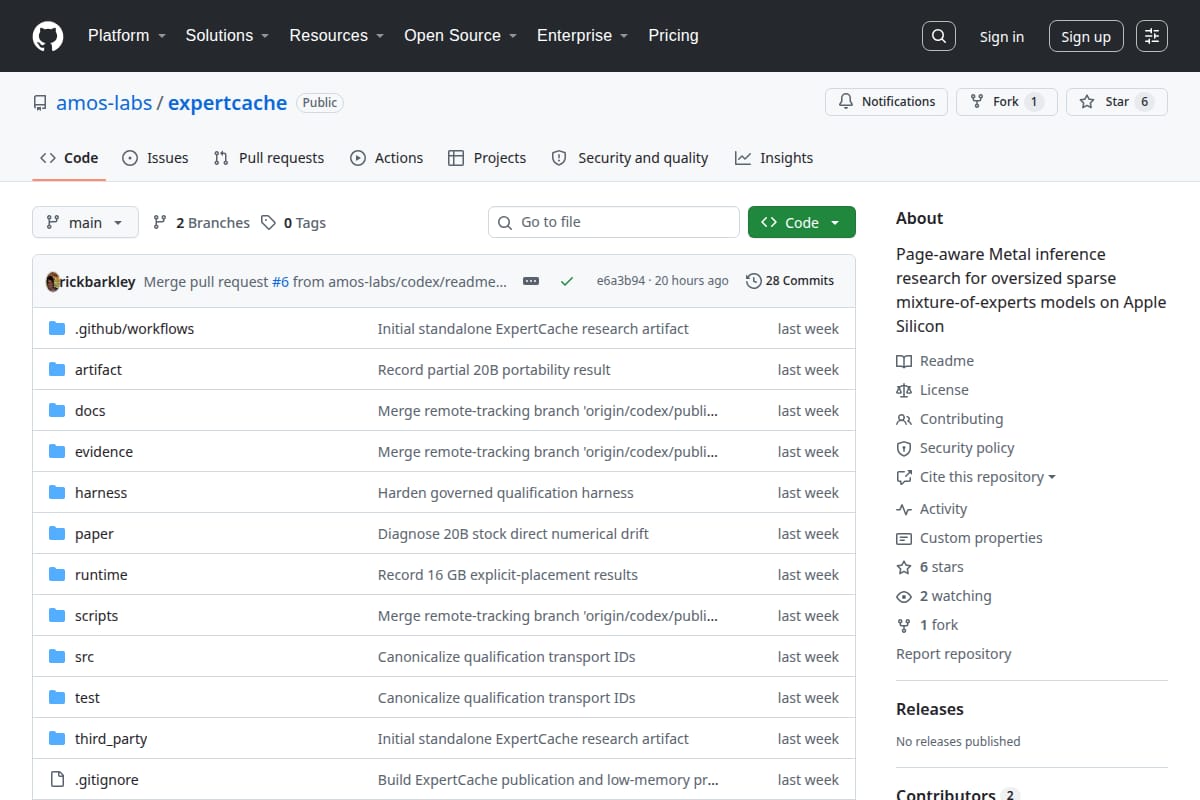The height and width of the screenshot is (800, 1200).
Task: Click the artifact folder icon
Action: [57, 369]
